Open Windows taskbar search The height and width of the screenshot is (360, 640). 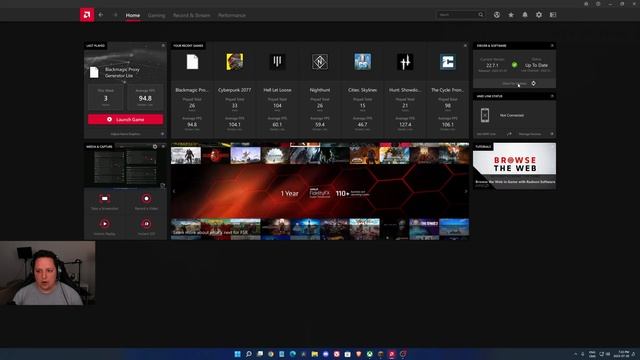tap(249, 354)
